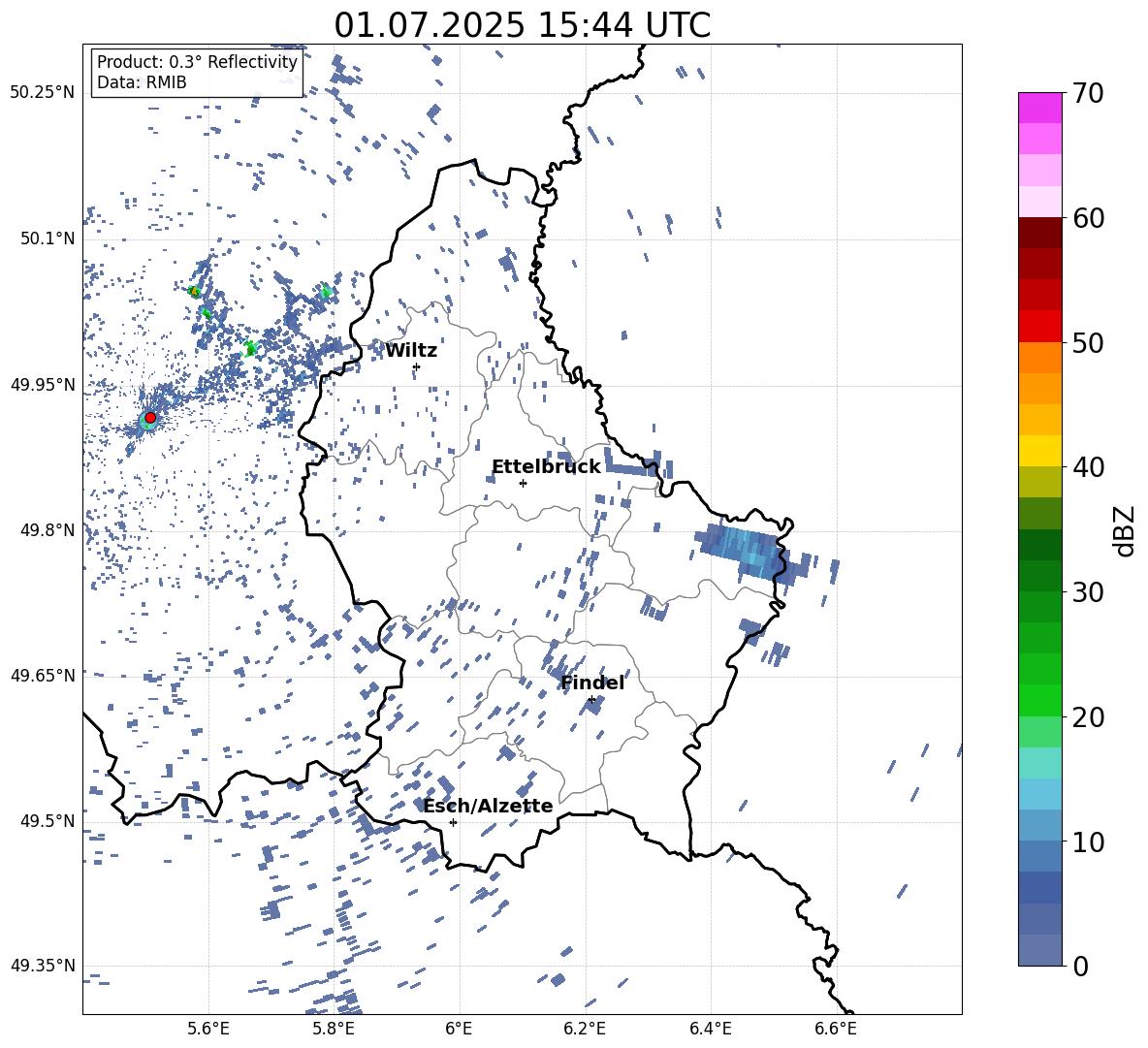Click the 30 value on colorbar
Viewport: 1148px width, 1048px height.
1088,592
